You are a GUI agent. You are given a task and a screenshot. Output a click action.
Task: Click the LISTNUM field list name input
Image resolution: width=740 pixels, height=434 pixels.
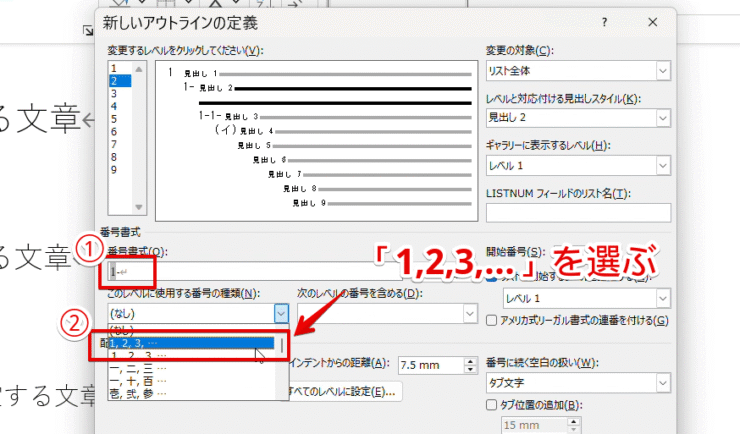pyautogui.click(x=578, y=213)
